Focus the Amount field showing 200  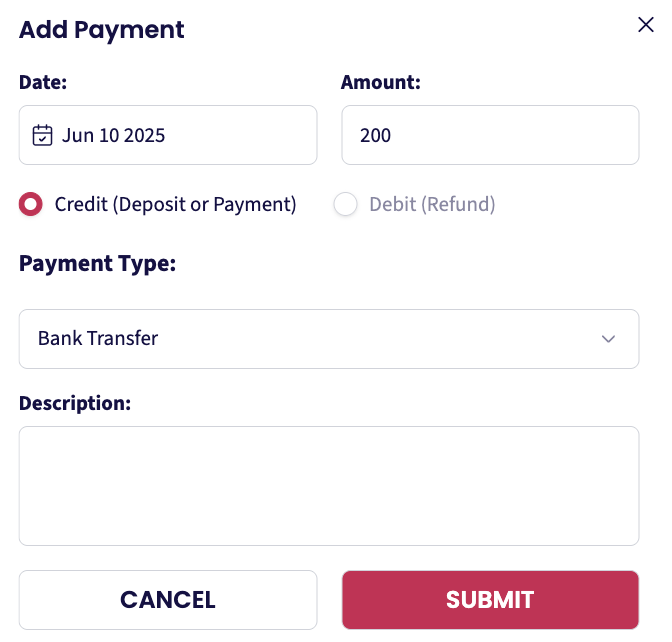490,135
